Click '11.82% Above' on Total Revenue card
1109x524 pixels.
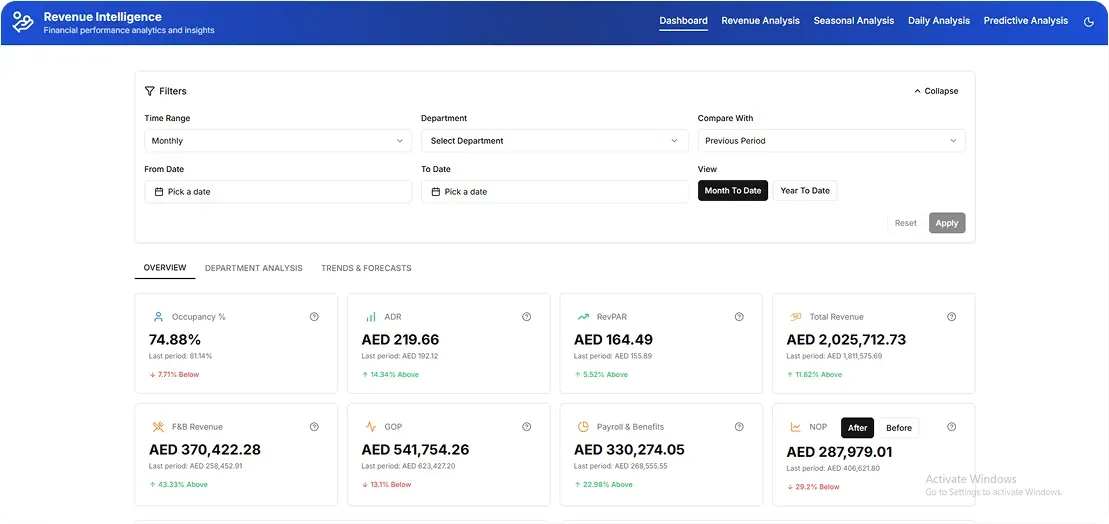coord(815,375)
